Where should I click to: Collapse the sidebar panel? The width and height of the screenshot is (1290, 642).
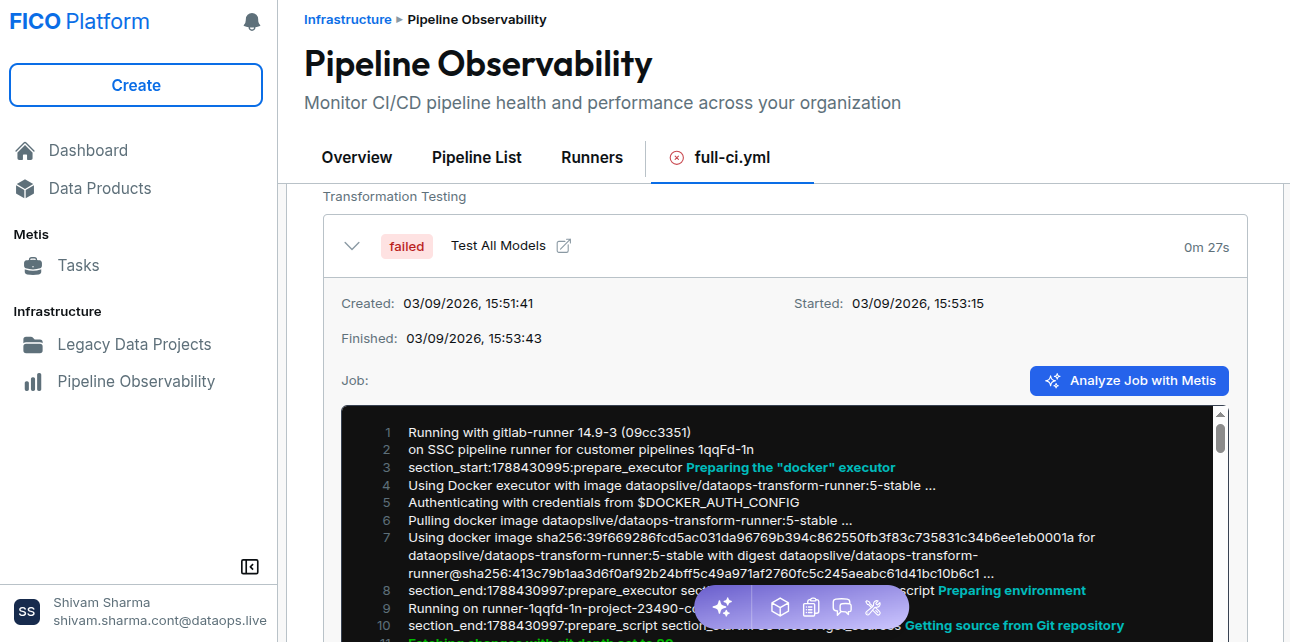click(250, 567)
